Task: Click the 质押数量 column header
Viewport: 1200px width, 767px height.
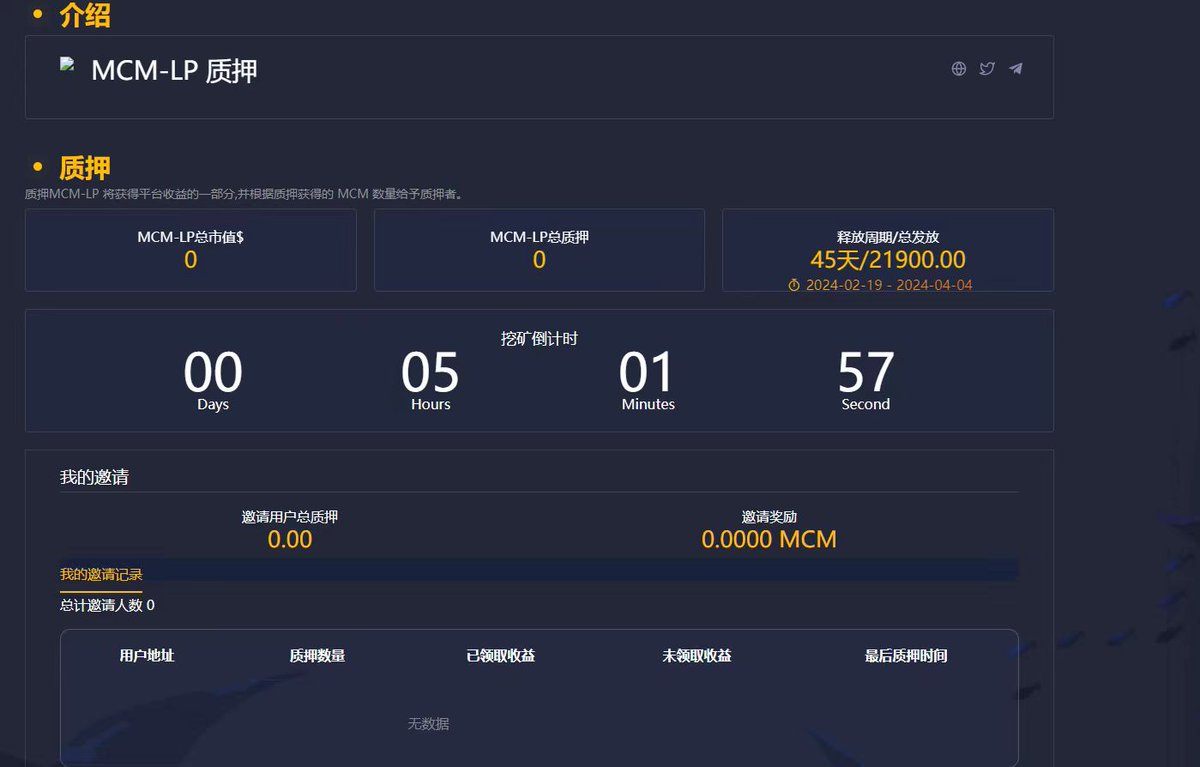Action: tap(318, 656)
